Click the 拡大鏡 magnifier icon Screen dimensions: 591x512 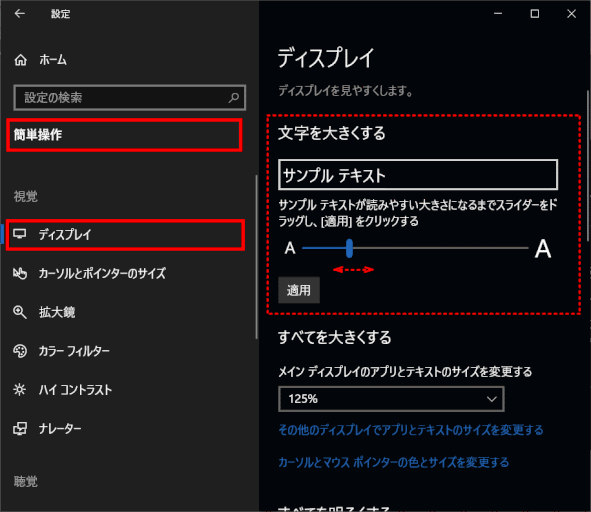(20, 312)
